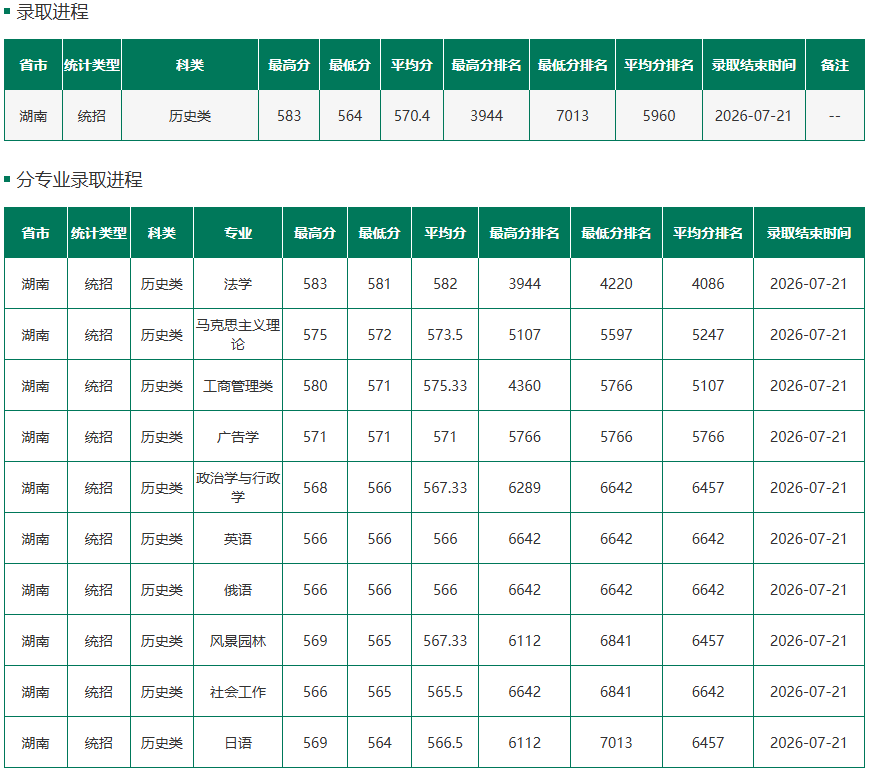This screenshot has height=771, width=869.
Task: Click the 历史类 cell in summary table
Action: pos(190,116)
